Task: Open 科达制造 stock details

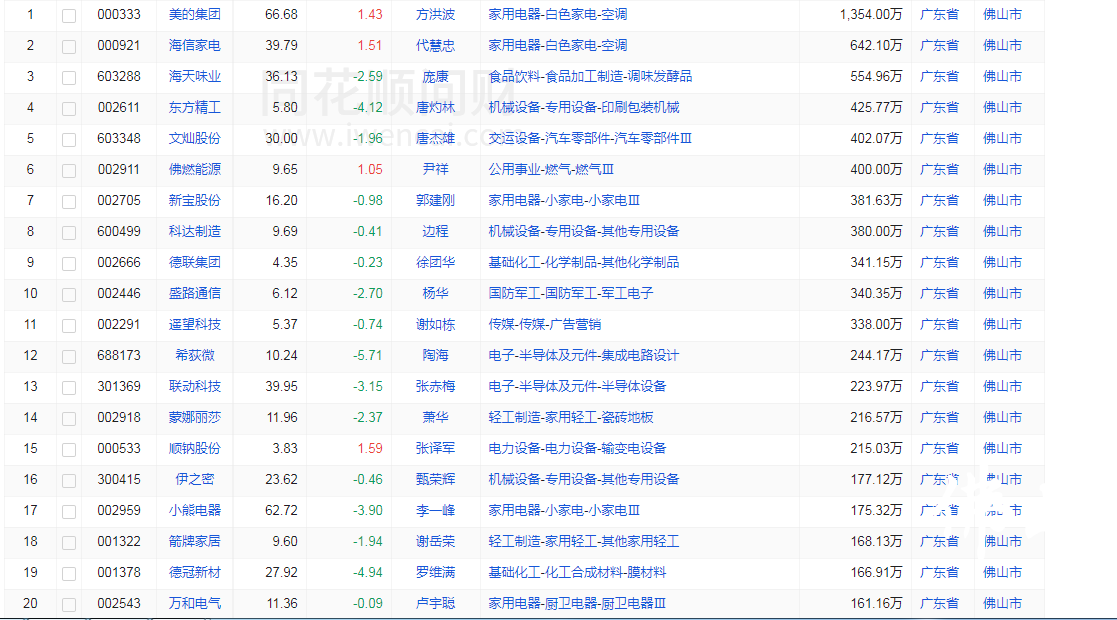Action: [x=194, y=232]
